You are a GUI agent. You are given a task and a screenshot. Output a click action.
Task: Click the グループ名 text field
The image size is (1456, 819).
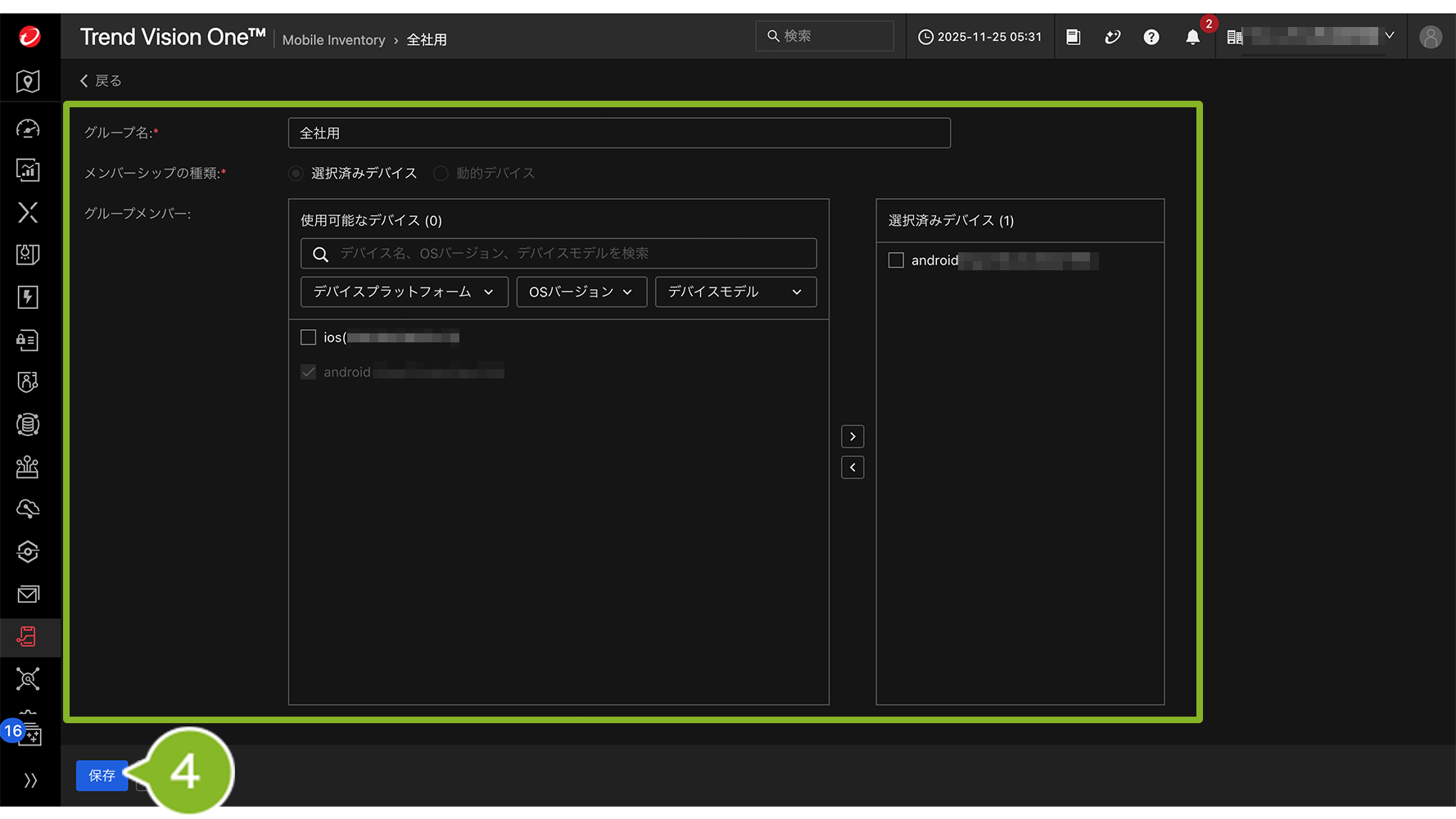618,133
